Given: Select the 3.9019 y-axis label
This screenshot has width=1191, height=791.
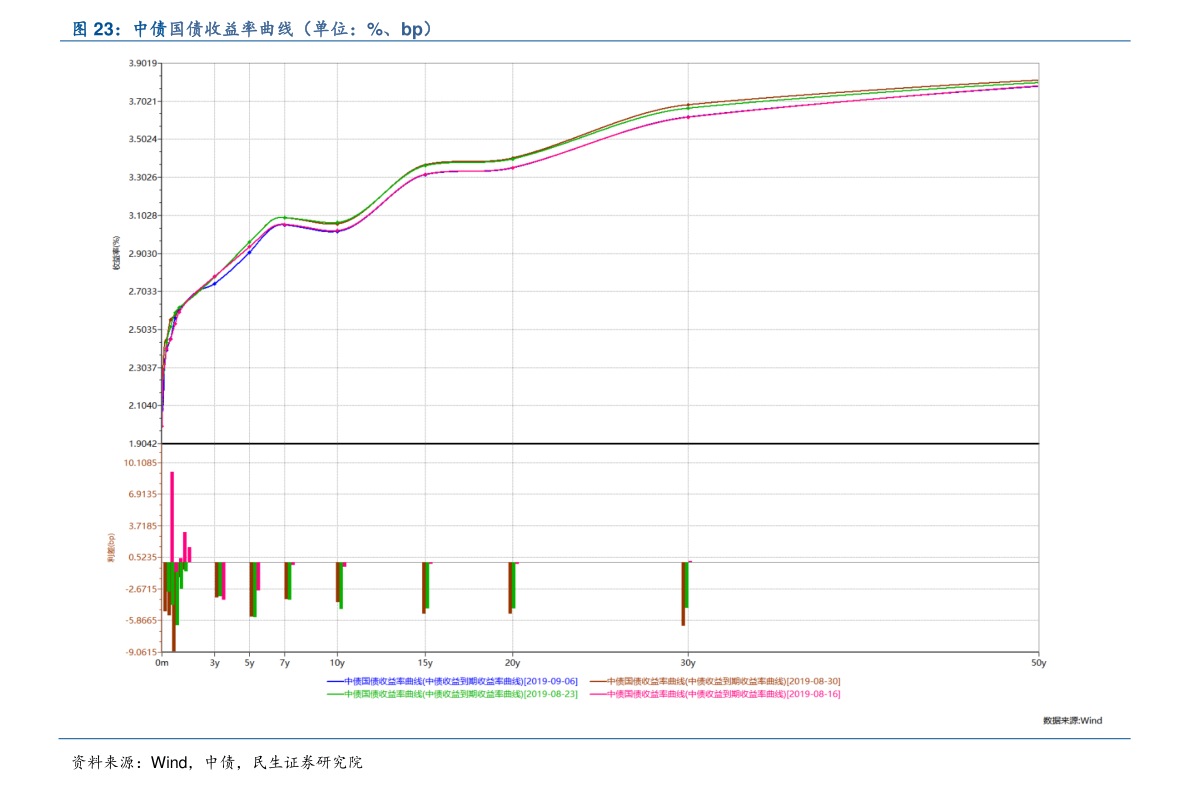Looking at the screenshot, I should click(x=143, y=63).
